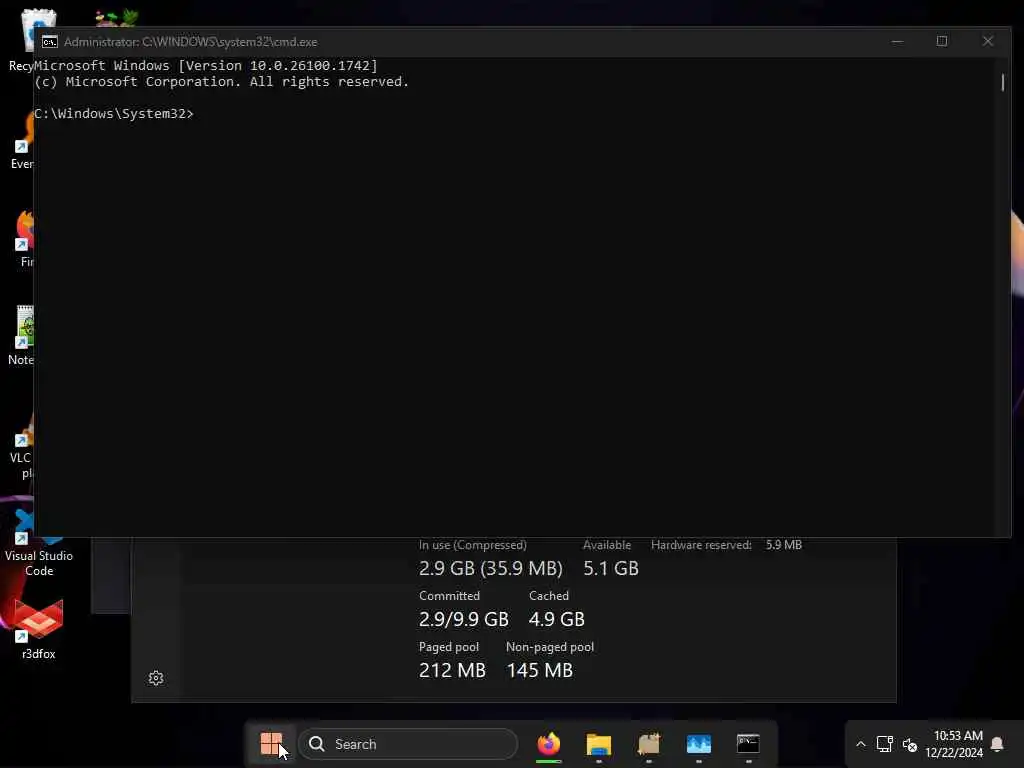This screenshot has width=1024, height=768.
Task: Click the taskbar Search box
Action: pos(408,744)
